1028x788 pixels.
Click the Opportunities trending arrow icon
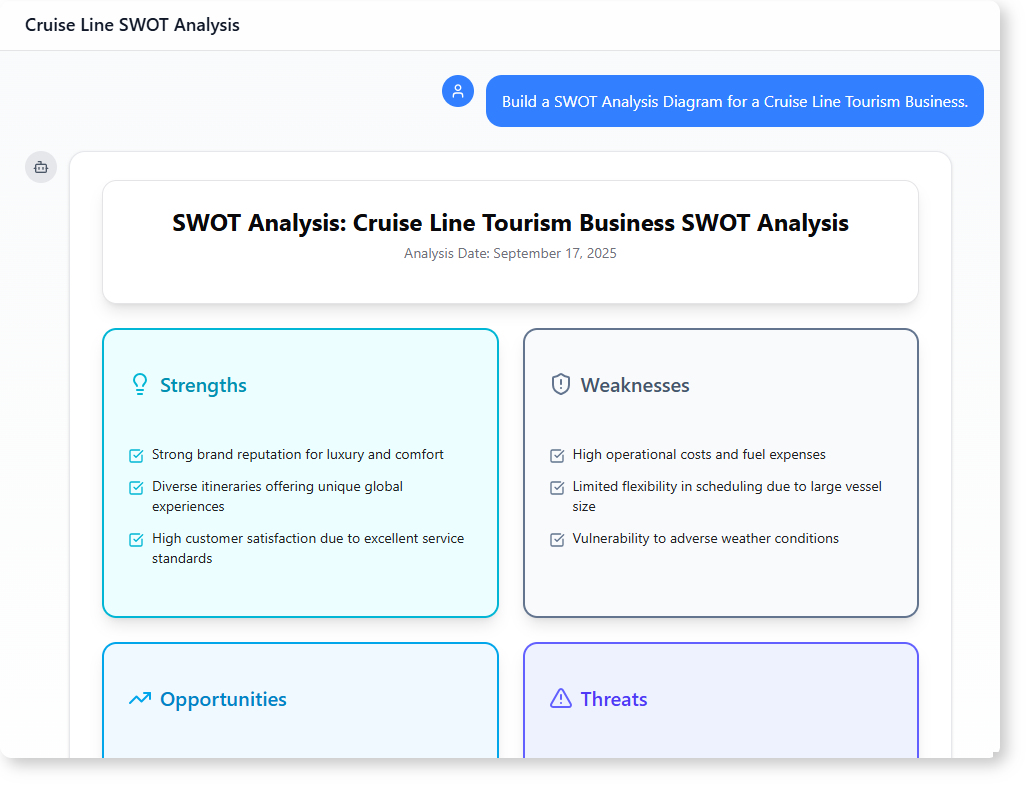[x=140, y=699]
